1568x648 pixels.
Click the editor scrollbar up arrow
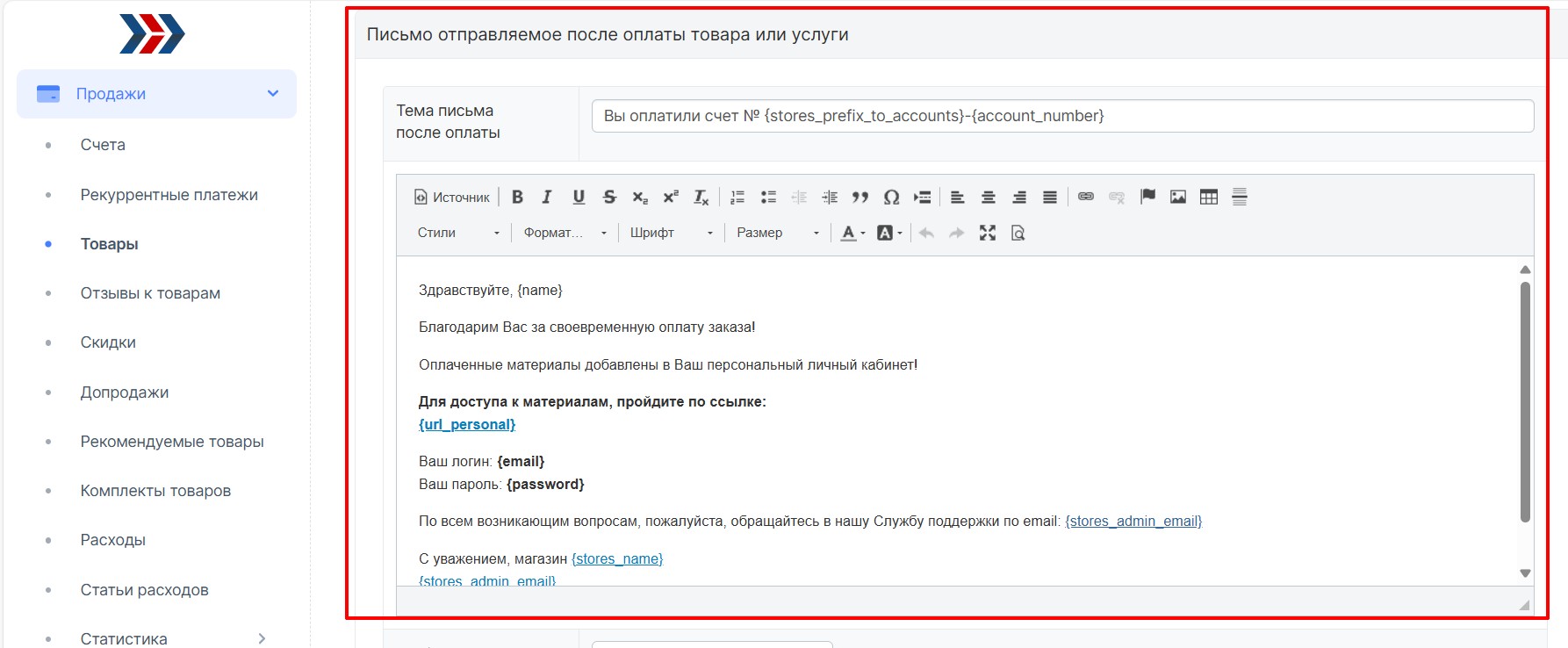click(1525, 270)
